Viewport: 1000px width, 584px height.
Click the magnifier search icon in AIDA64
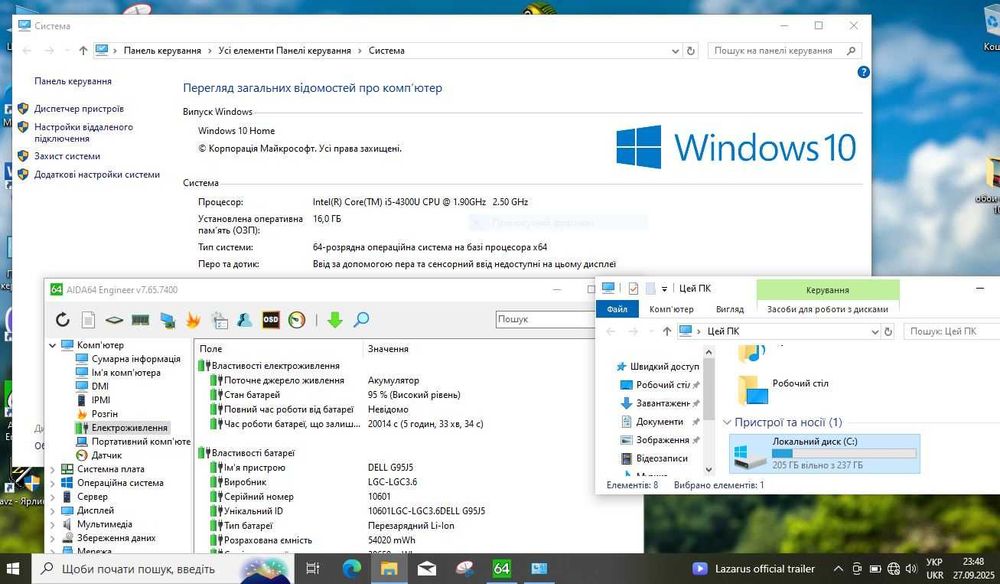(x=361, y=319)
